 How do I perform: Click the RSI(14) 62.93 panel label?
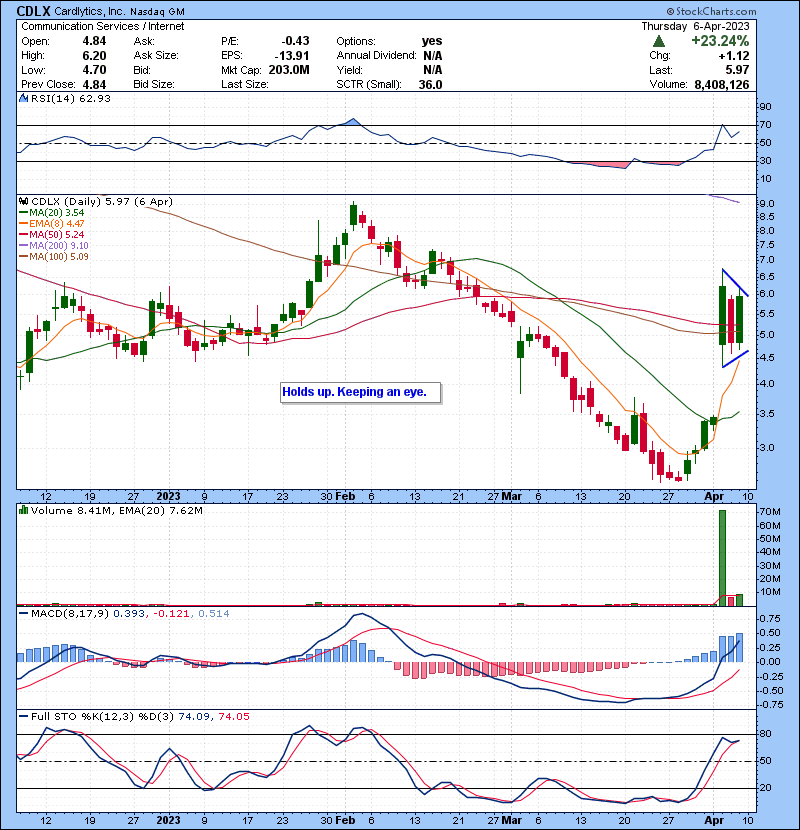coord(71,98)
